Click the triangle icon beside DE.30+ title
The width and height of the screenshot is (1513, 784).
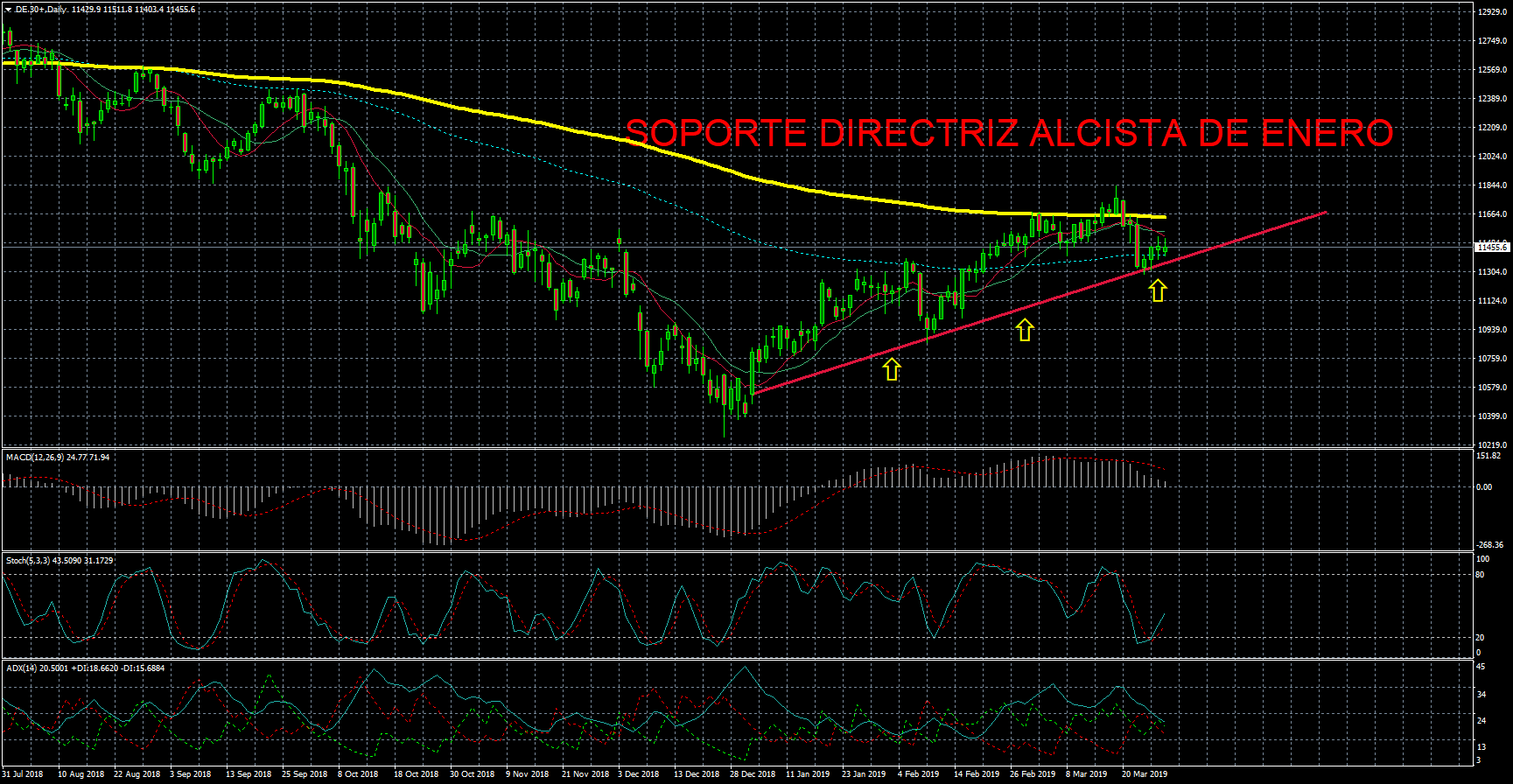tap(8, 10)
